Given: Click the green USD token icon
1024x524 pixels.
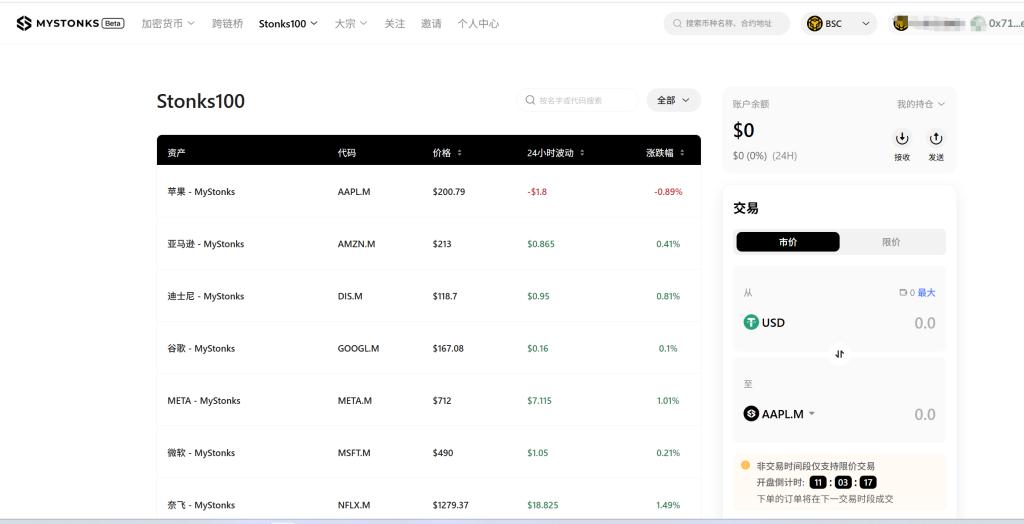Looking at the screenshot, I should [751, 322].
